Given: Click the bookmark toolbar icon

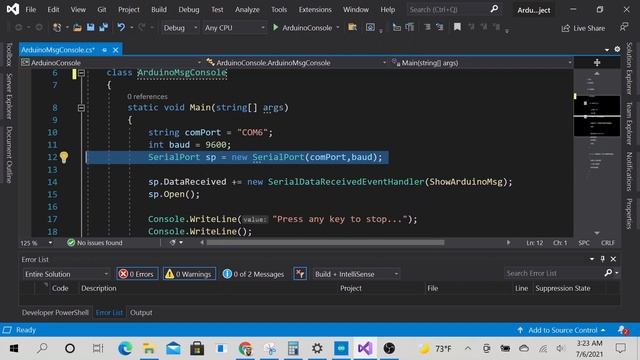Looking at the screenshot, I should 457,27.
